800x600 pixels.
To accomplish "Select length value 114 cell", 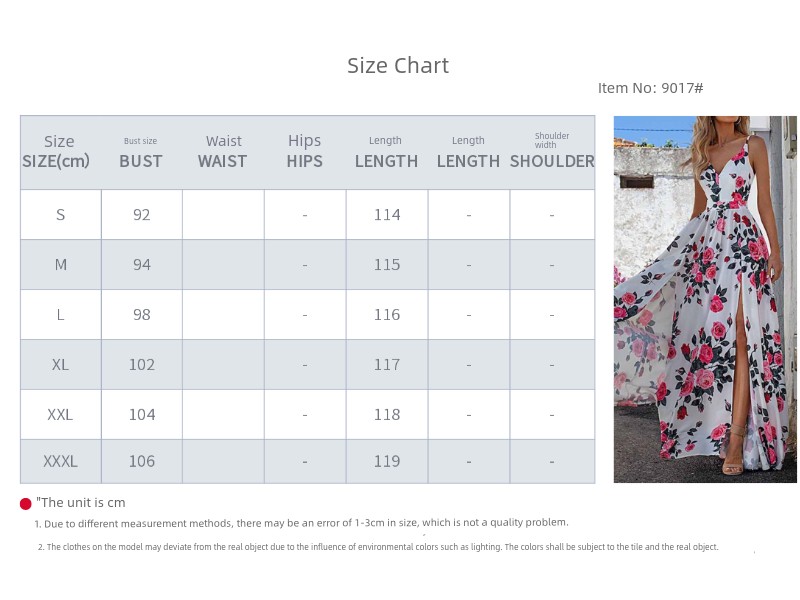I will 387,215.
